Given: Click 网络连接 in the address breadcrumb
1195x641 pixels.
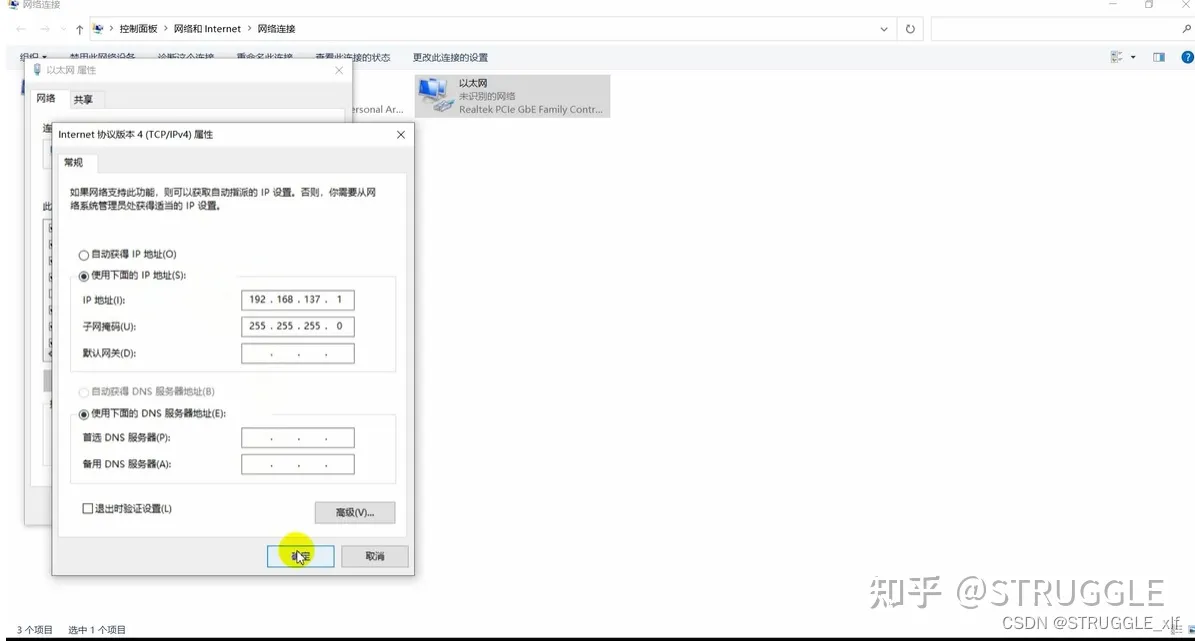Looking at the screenshot, I should coord(277,29).
